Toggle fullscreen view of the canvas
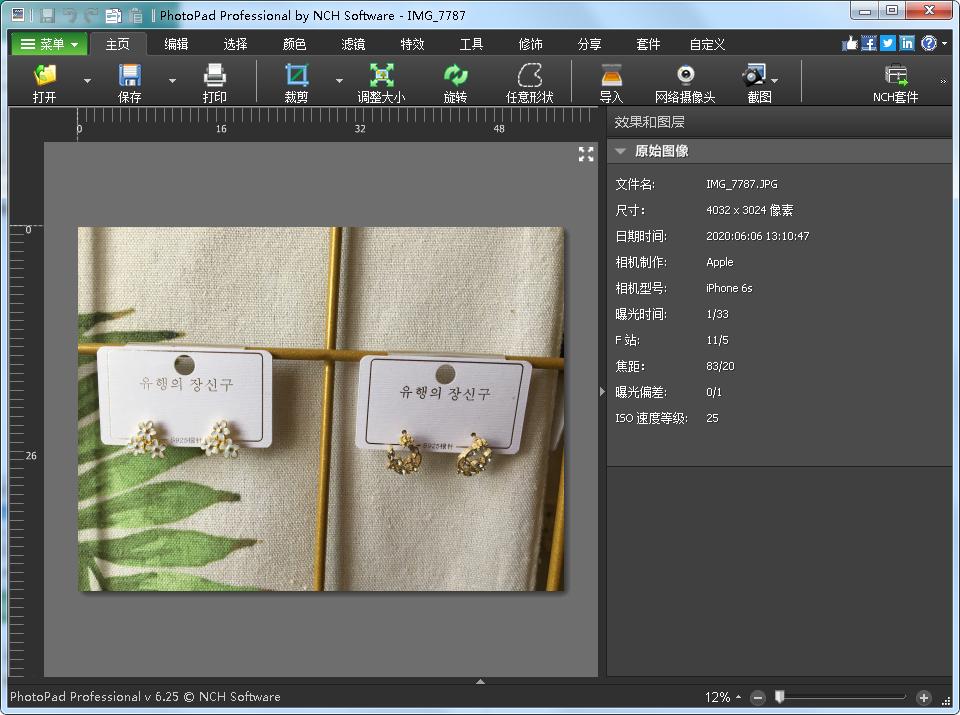 tap(586, 154)
